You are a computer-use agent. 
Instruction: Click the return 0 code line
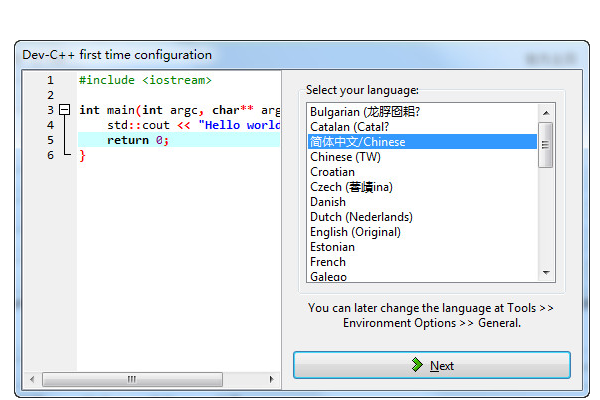coord(138,140)
